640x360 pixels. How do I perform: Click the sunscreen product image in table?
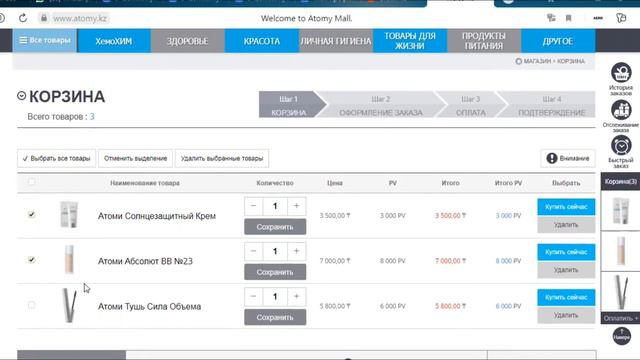pos(69,215)
